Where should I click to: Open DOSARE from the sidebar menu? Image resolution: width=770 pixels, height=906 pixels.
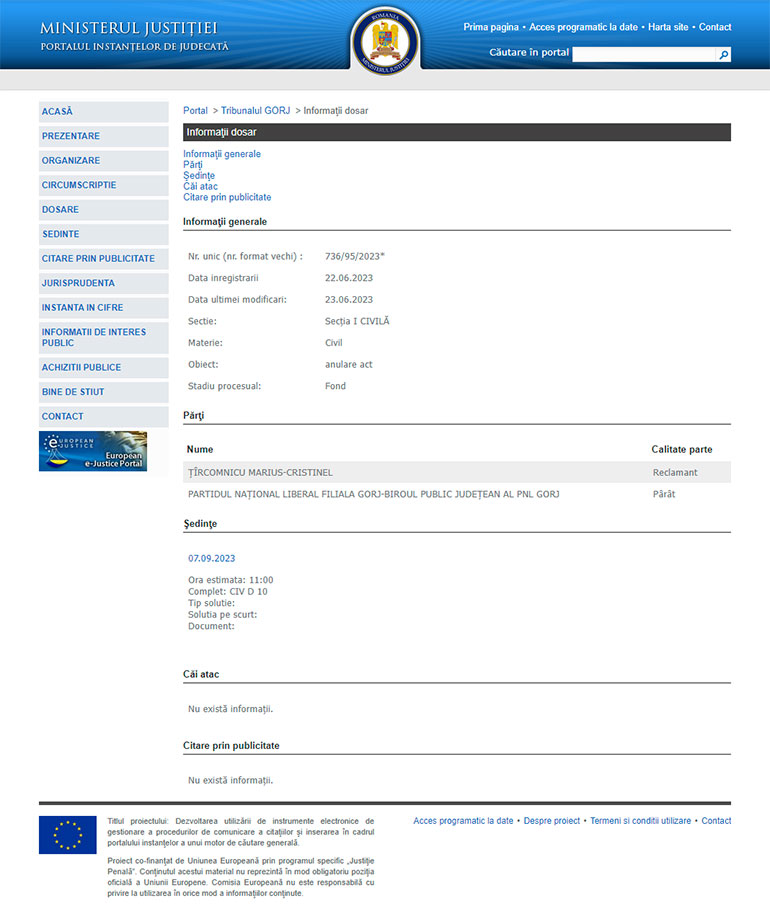tap(103, 210)
